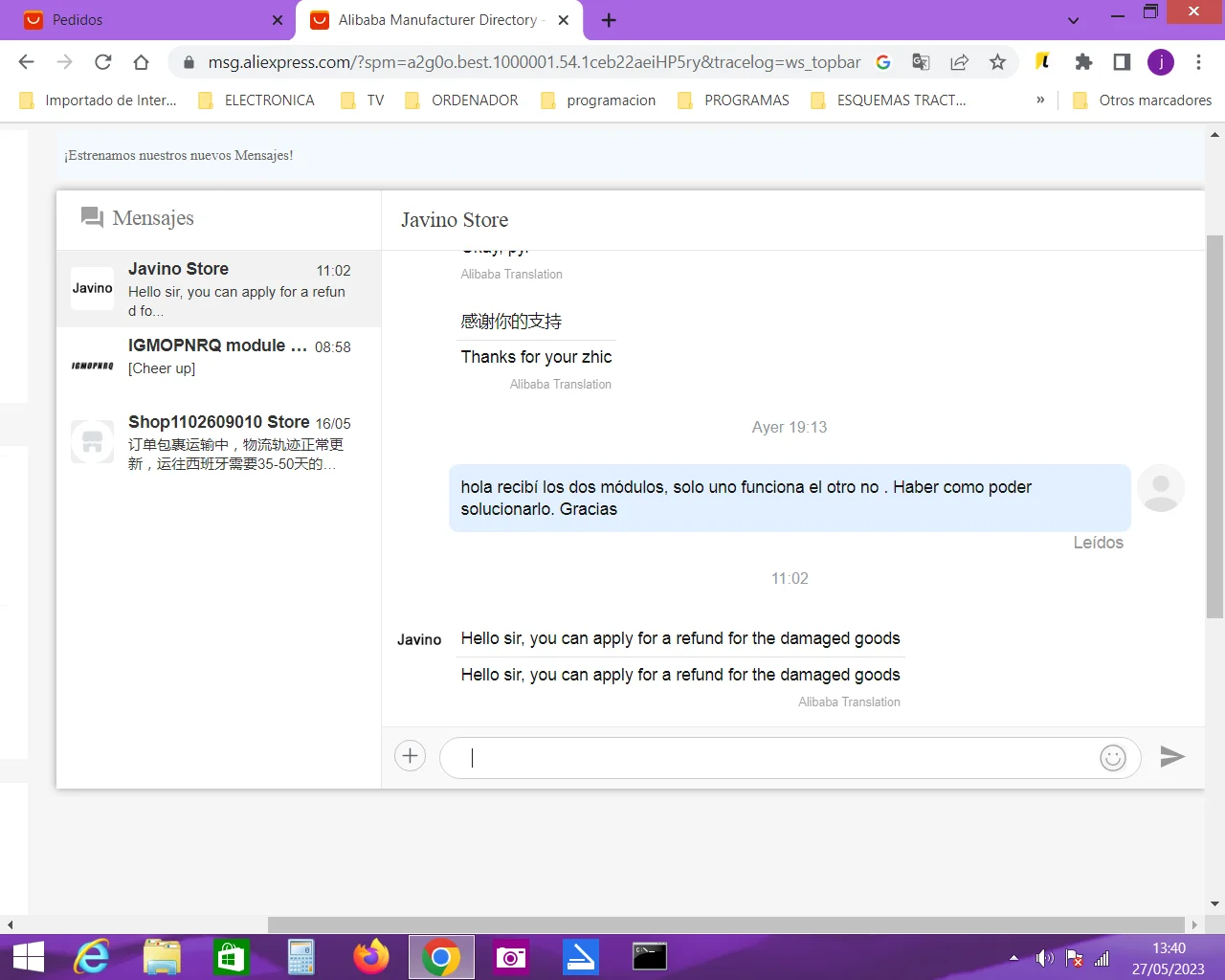Open the IGMOPNRQ module conversation
The image size is (1225, 980).
point(219,366)
